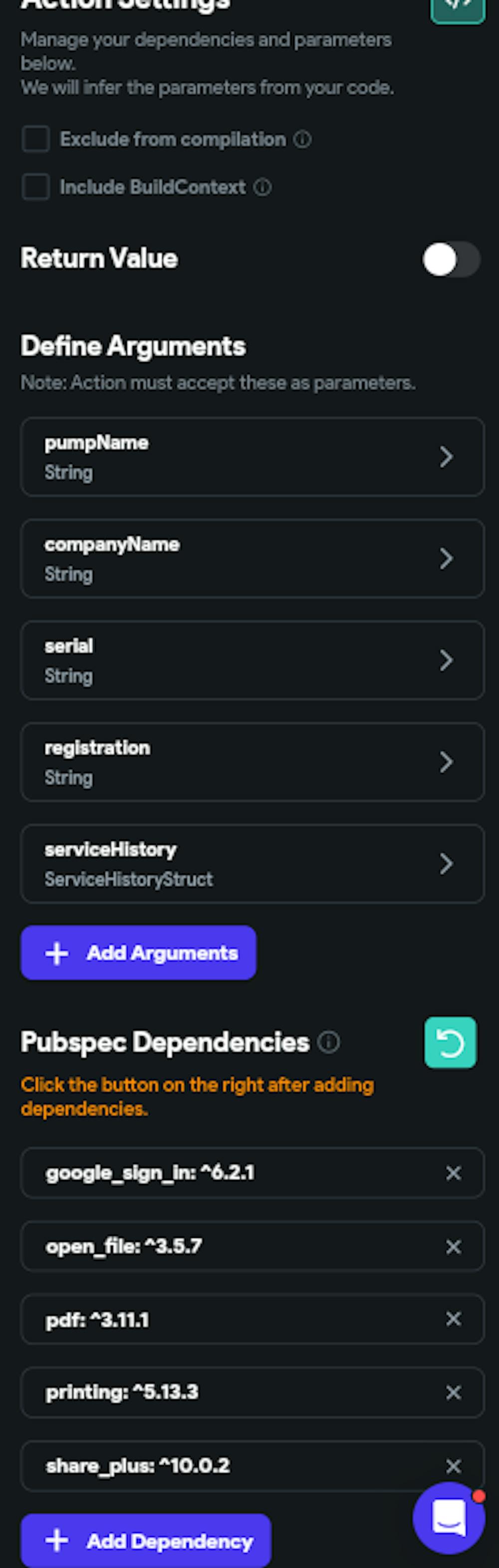Viewport: 499px width, 1568px height.
Task: Click the green refresh dependencies button
Action: tap(450, 1043)
